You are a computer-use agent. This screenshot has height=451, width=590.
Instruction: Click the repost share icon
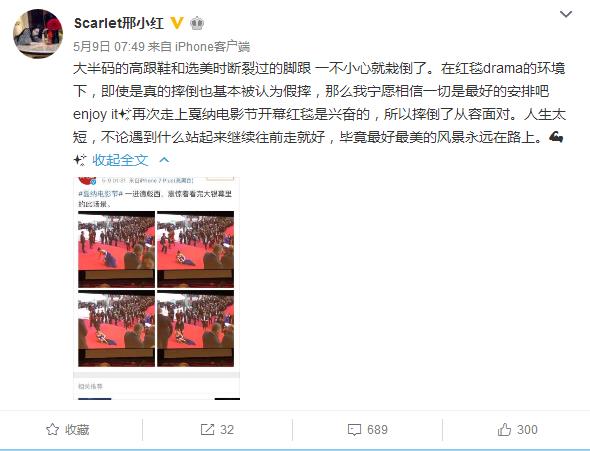(207, 430)
